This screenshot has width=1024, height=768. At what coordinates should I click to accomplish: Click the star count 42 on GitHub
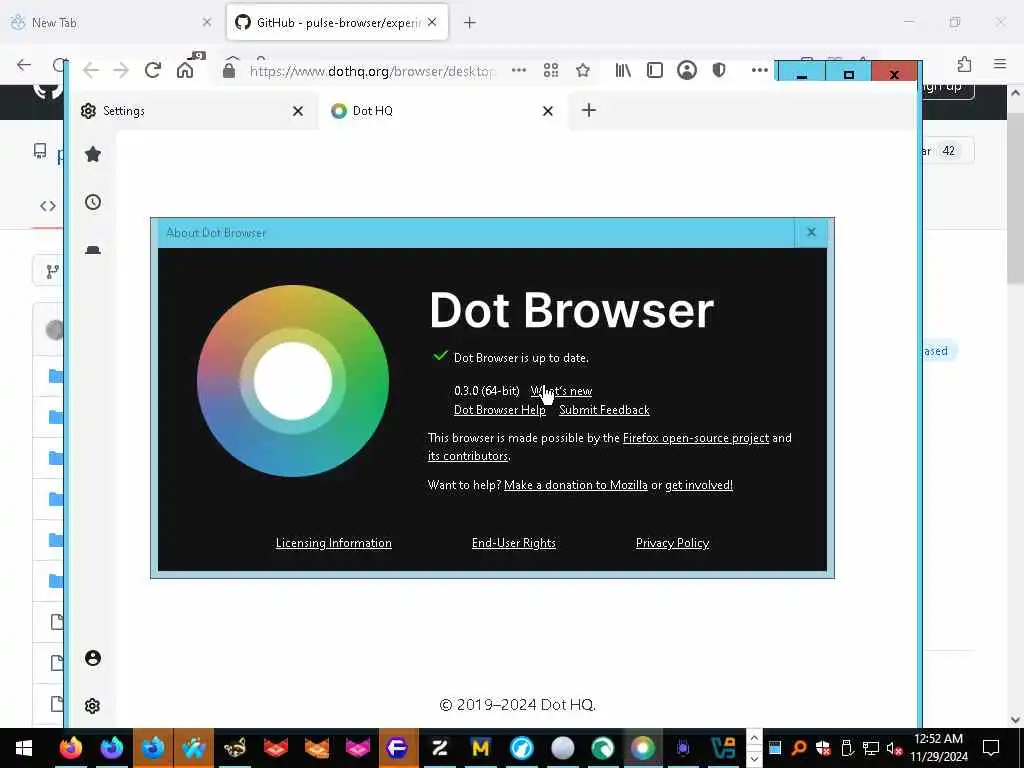pos(948,151)
